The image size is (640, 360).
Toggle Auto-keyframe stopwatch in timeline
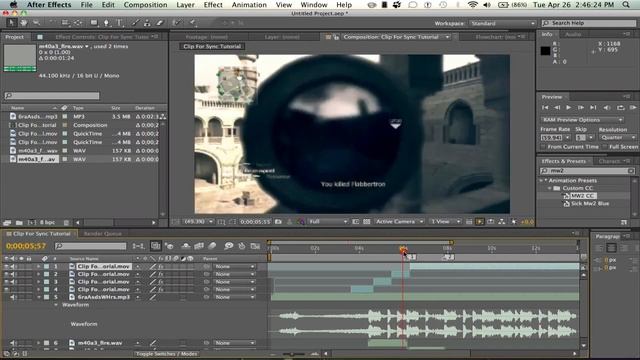pyautogui.click(x=242, y=246)
